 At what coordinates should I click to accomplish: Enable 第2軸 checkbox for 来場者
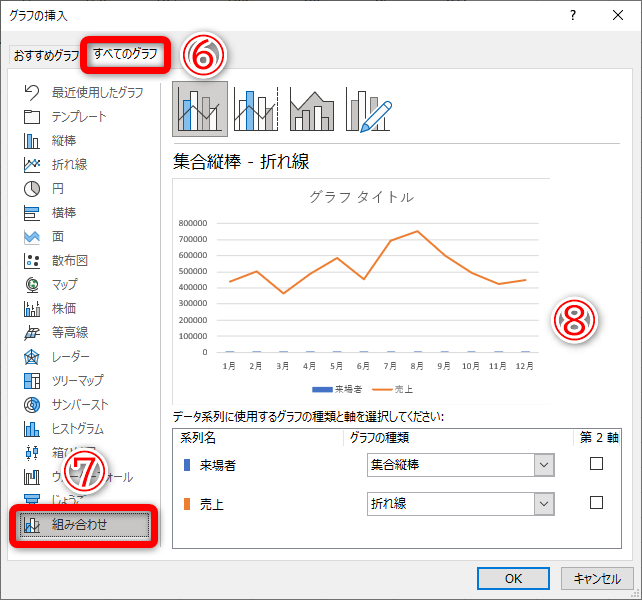pyautogui.click(x=596, y=464)
